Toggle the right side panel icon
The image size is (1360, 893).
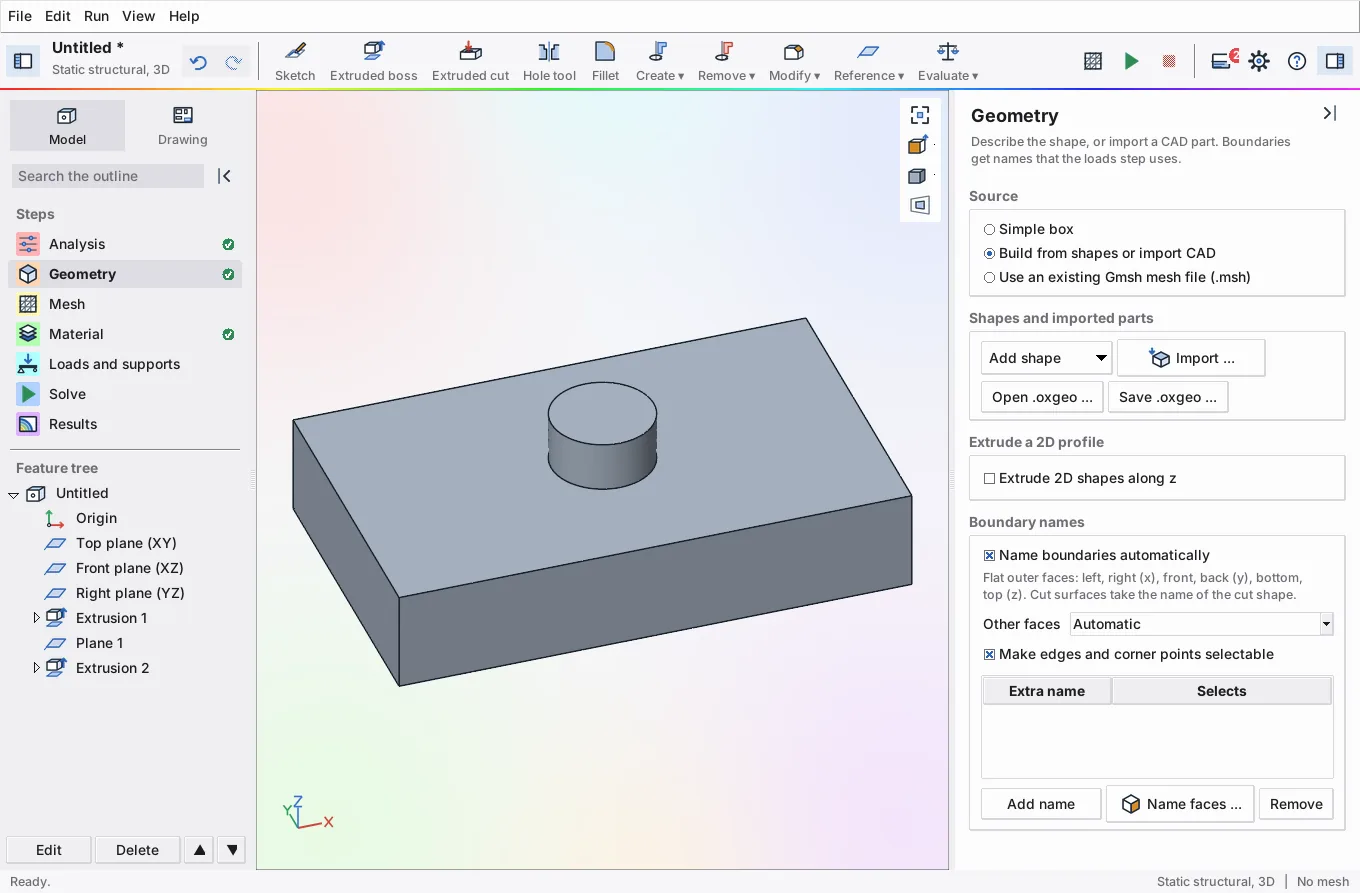pyautogui.click(x=1335, y=61)
